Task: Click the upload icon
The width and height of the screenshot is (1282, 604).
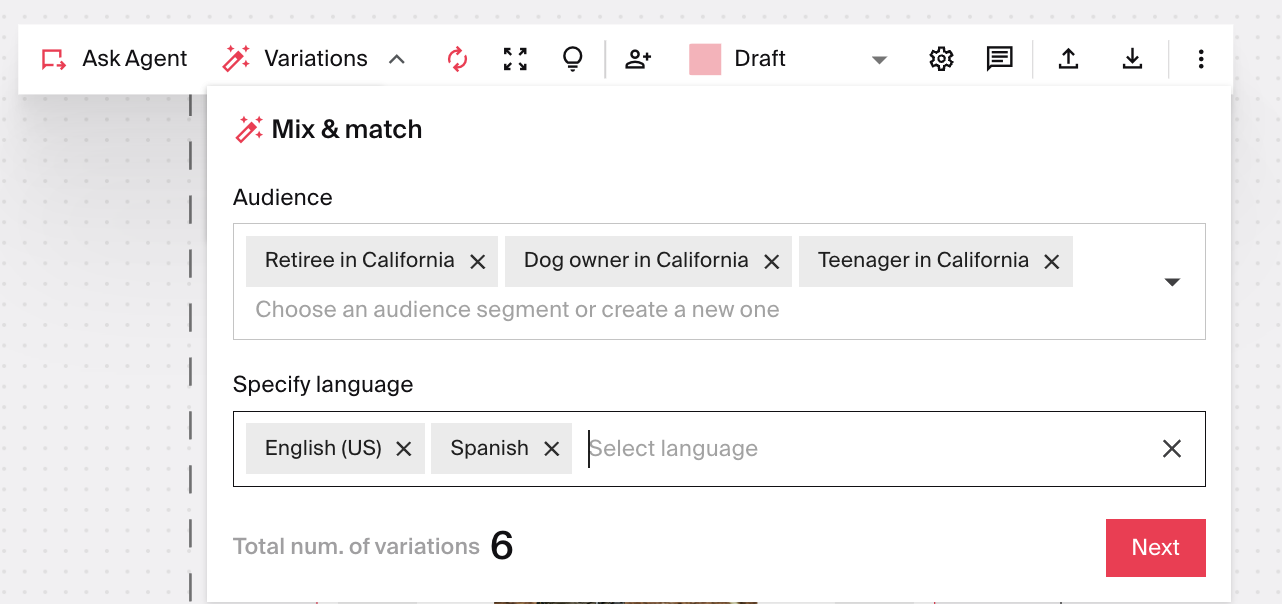Action: 1068,58
